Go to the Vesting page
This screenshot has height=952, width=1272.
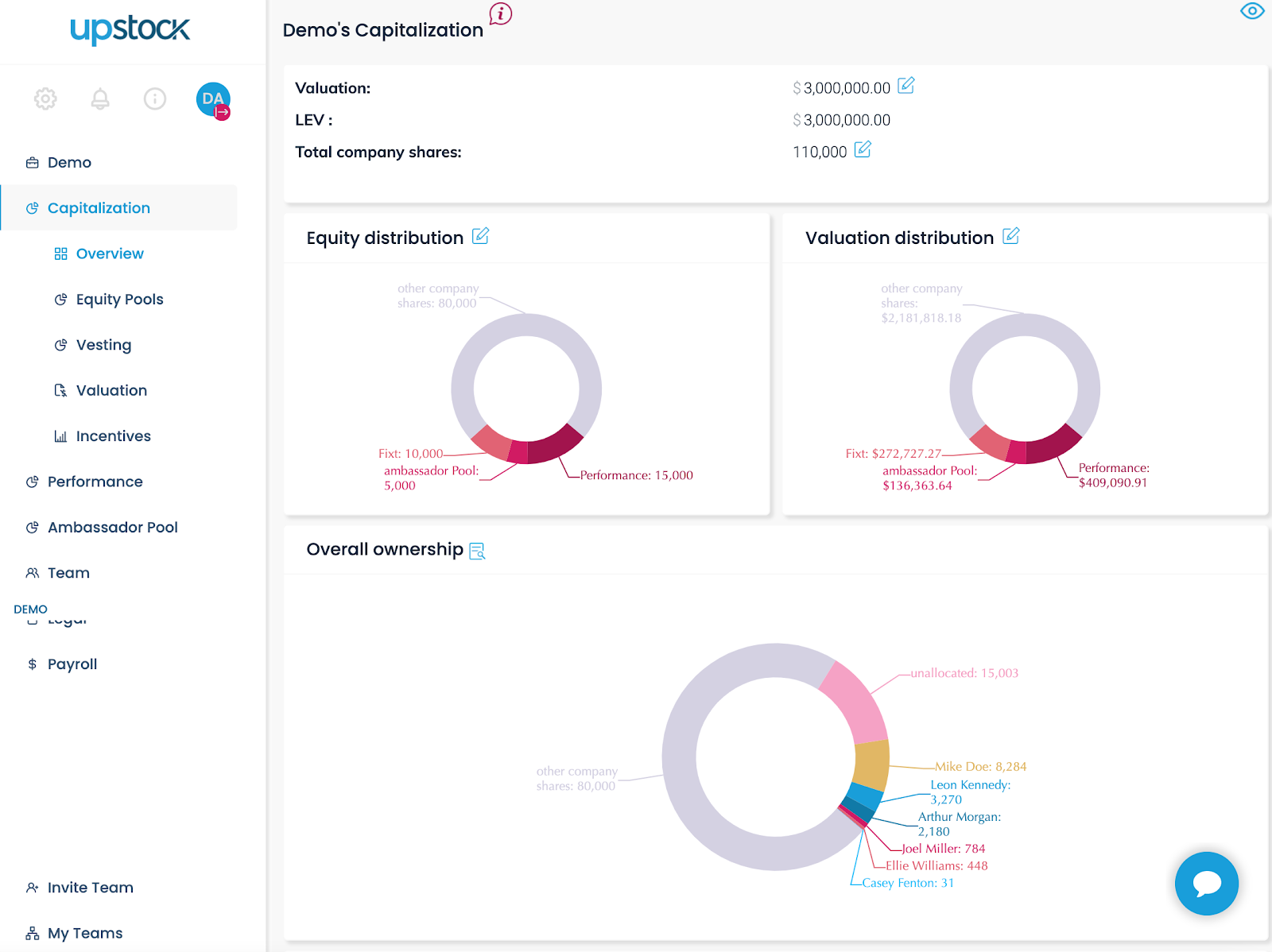coord(103,345)
